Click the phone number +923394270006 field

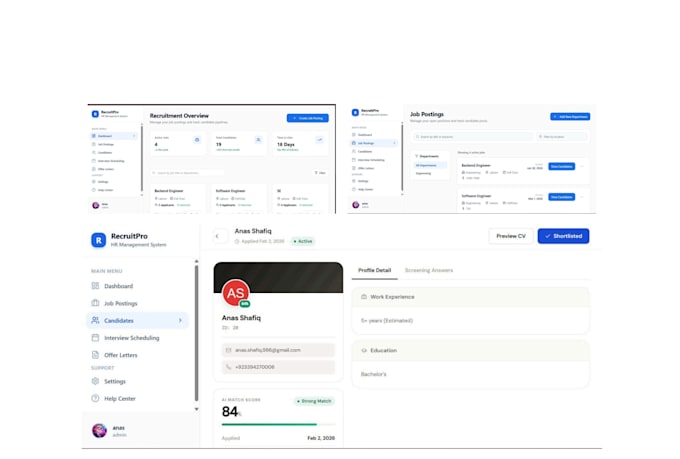(278, 367)
